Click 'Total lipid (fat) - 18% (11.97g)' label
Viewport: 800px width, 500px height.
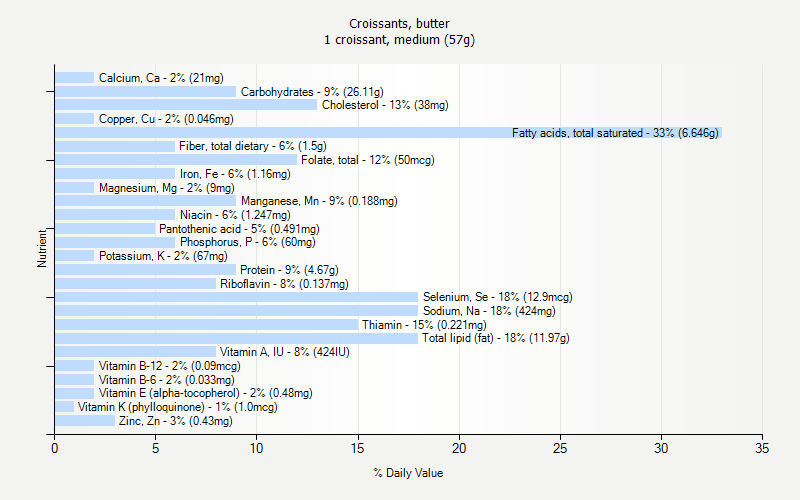point(496,338)
